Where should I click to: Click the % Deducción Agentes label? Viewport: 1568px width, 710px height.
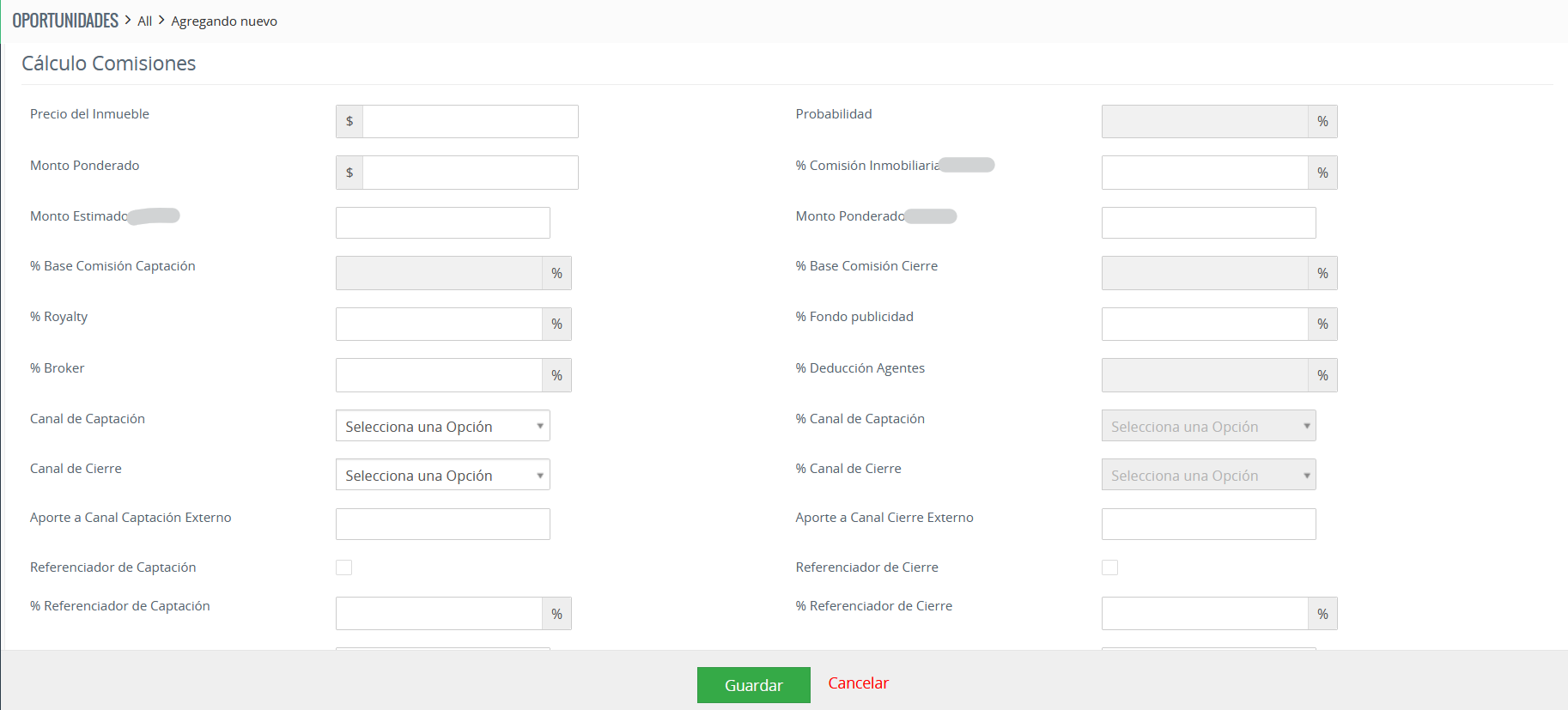point(860,368)
